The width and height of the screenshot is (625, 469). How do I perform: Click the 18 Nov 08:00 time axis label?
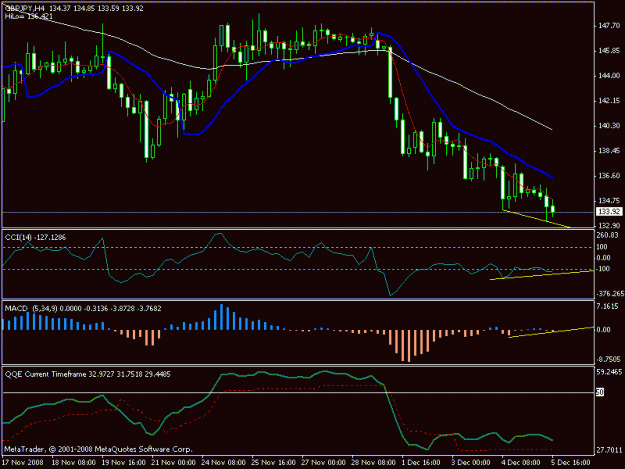pyautogui.click(x=74, y=463)
